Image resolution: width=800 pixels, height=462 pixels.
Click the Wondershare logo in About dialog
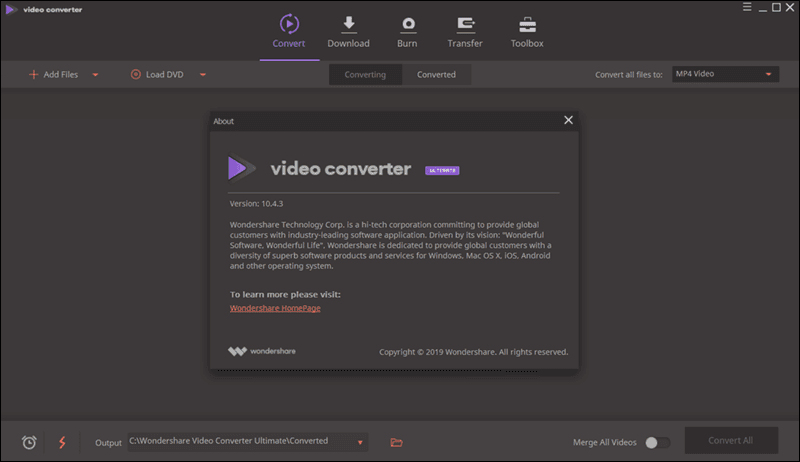coord(262,351)
